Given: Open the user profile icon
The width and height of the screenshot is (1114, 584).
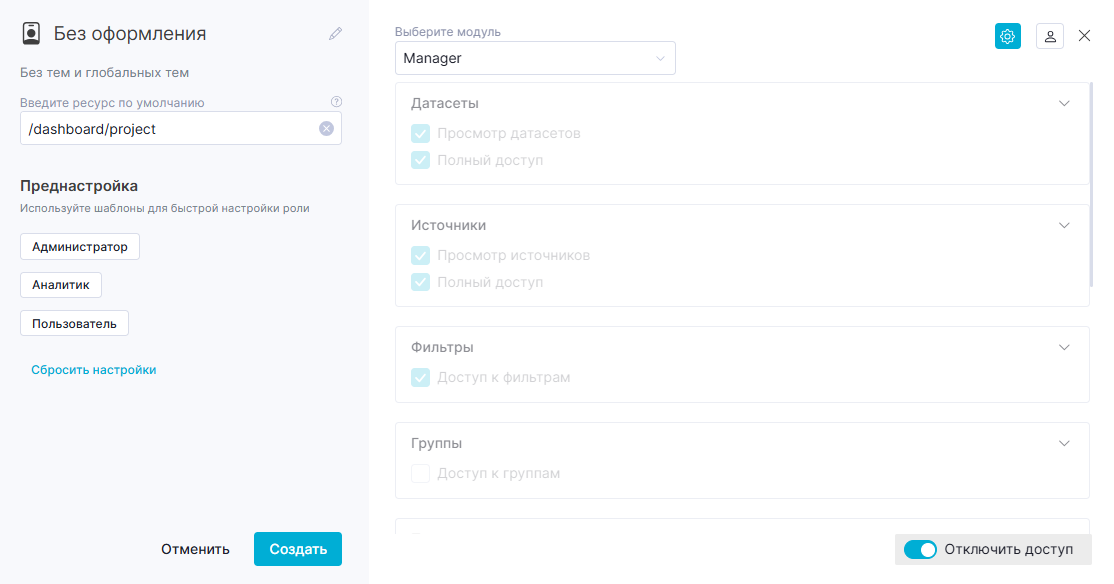Looking at the screenshot, I should pos(1050,36).
